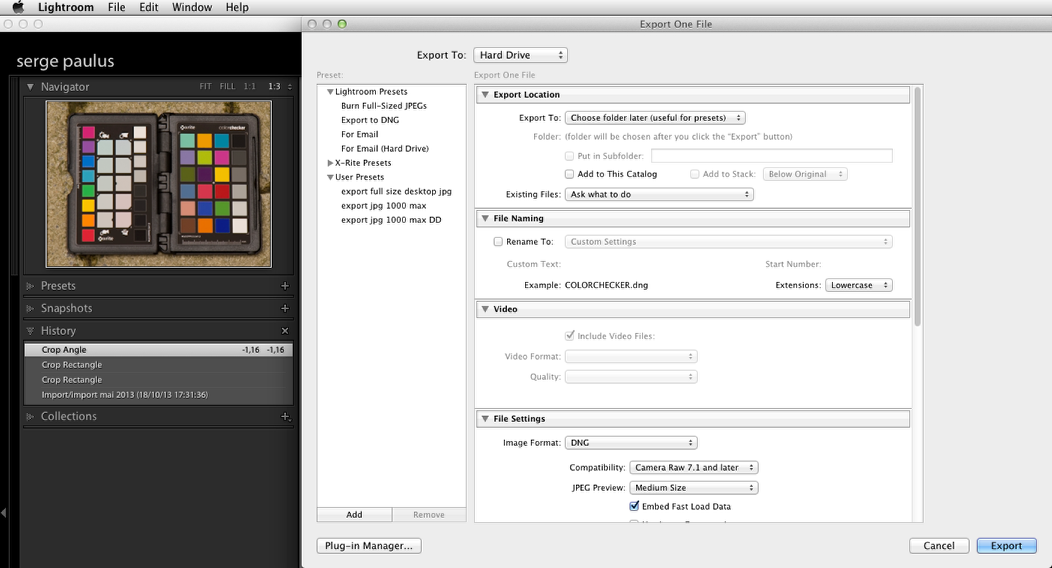Select Burn Full-Sized JPEGs preset

[x=384, y=106]
